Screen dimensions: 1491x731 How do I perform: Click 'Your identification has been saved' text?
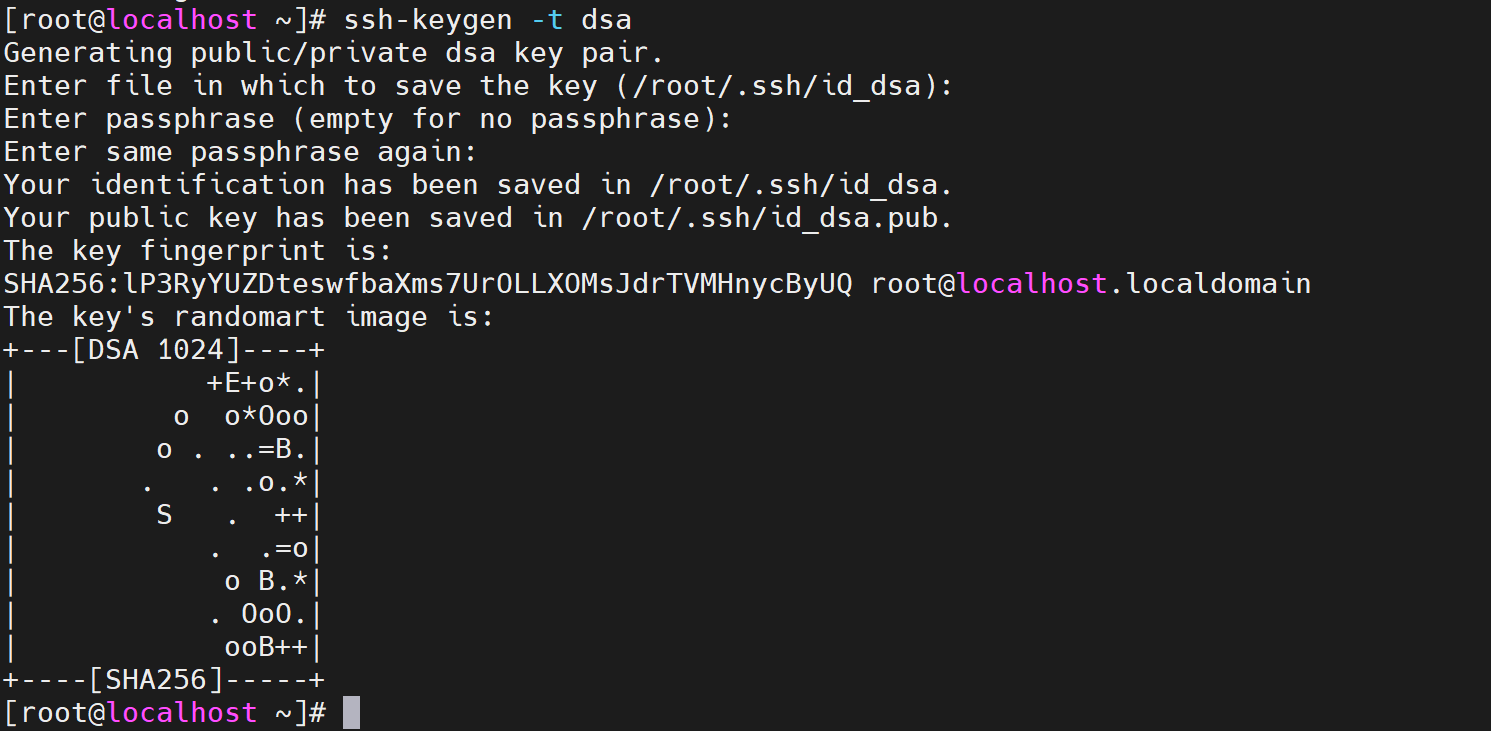292,185
